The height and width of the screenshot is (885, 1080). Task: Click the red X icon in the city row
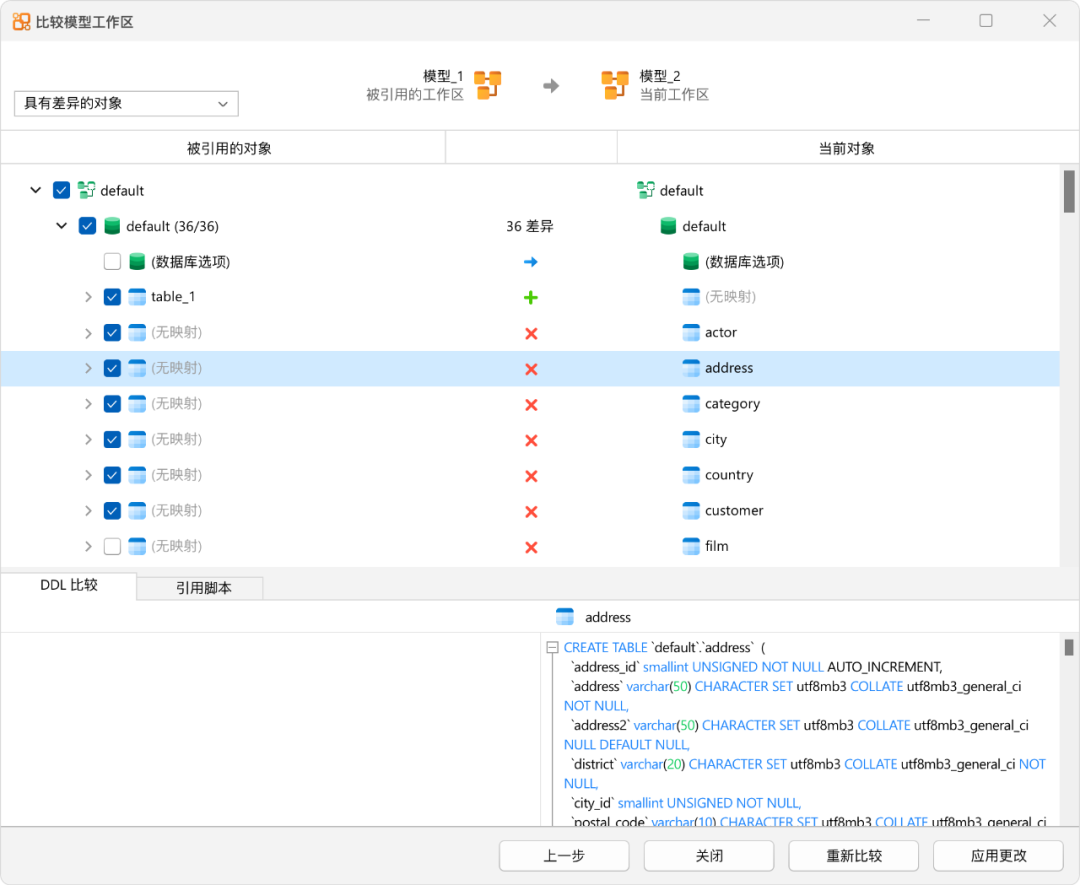531,440
